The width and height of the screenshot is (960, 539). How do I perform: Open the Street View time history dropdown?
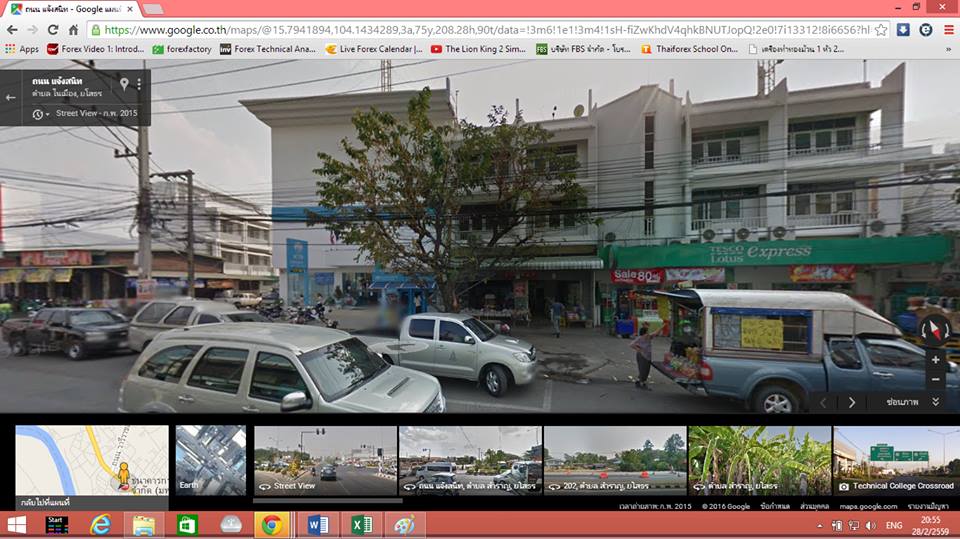click(x=39, y=114)
